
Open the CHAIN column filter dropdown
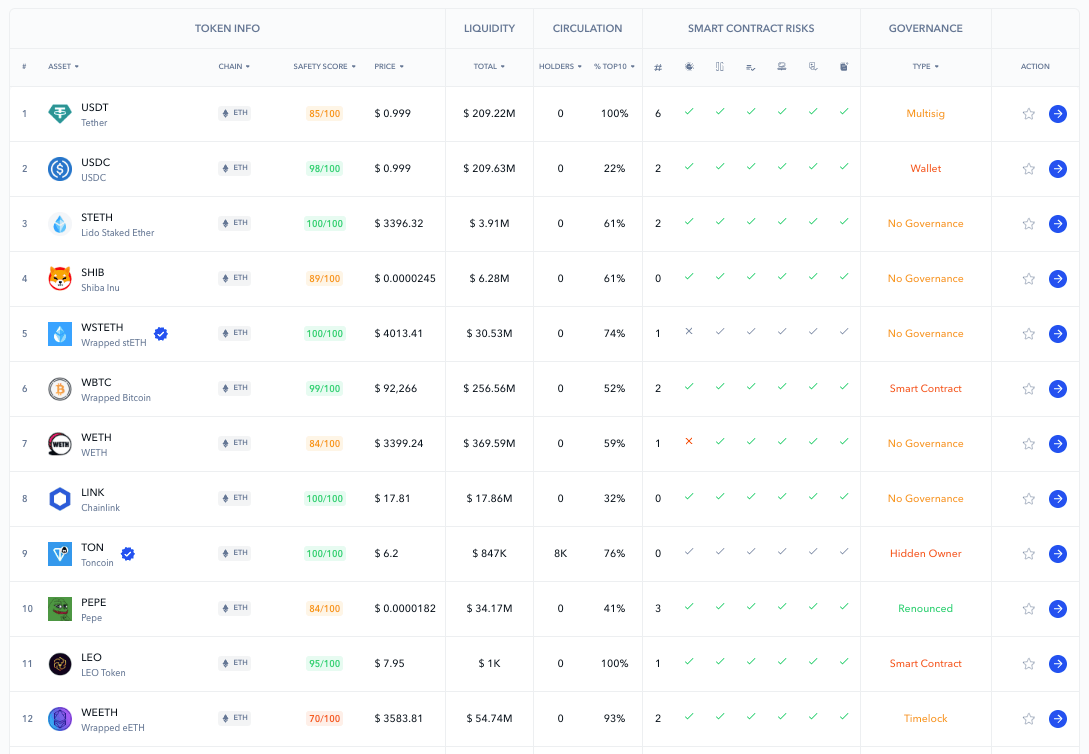(x=234, y=67)
